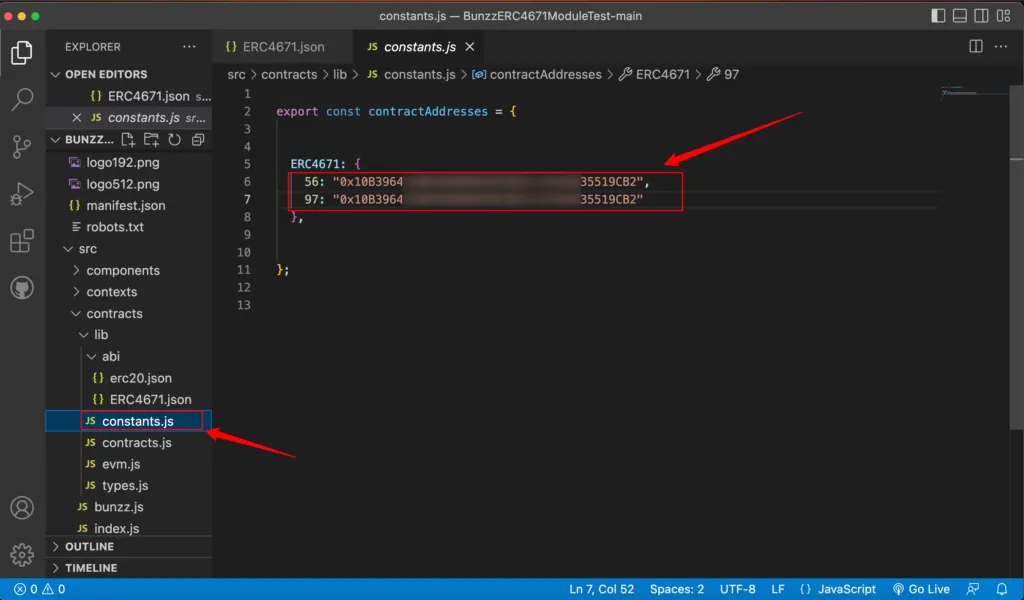Open Run and Debug panel
The image size is (1024, 600).
click(22, 194)
